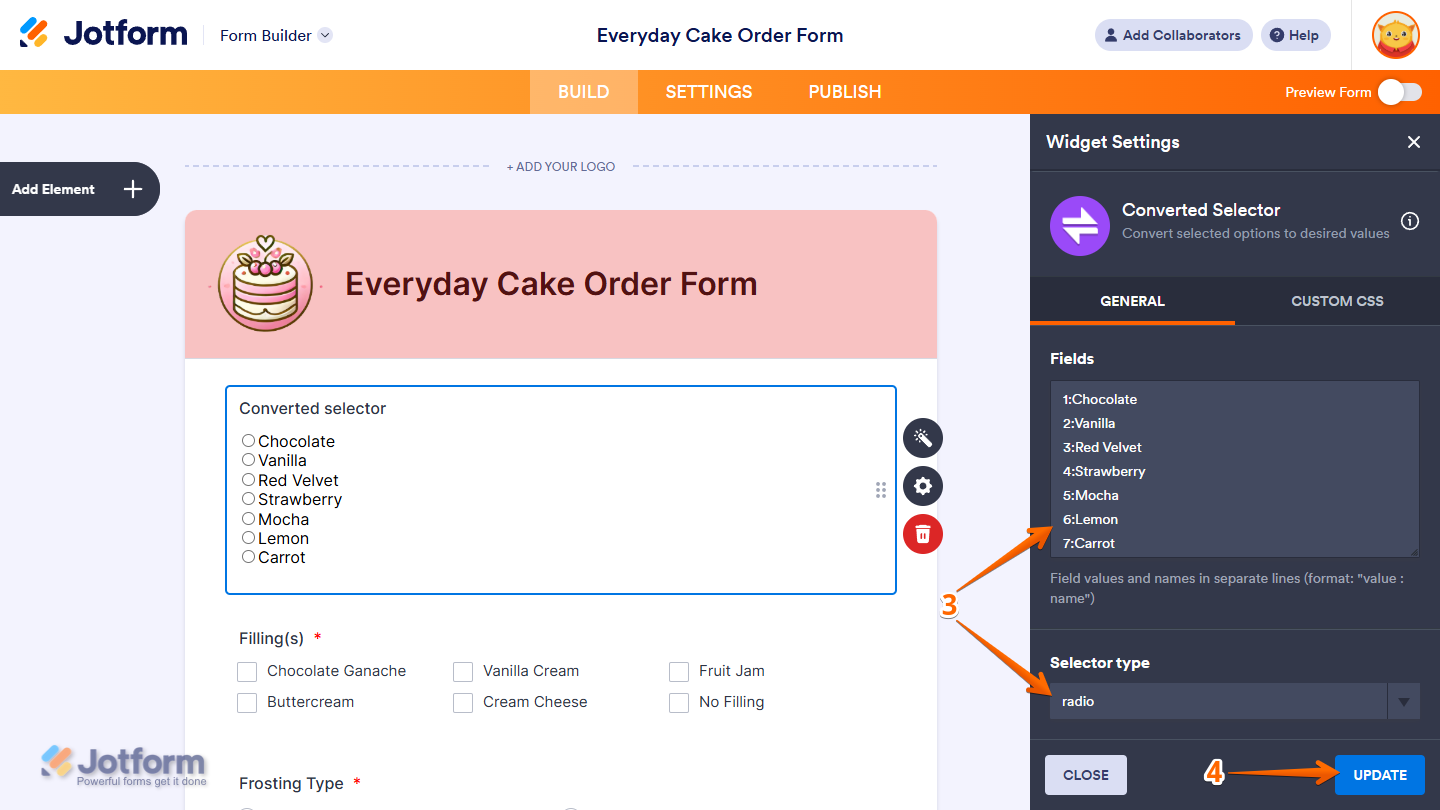This screenshot has height=810, width=1440.
Task: Enable the Preview Form toggle
Action: 1399,91
